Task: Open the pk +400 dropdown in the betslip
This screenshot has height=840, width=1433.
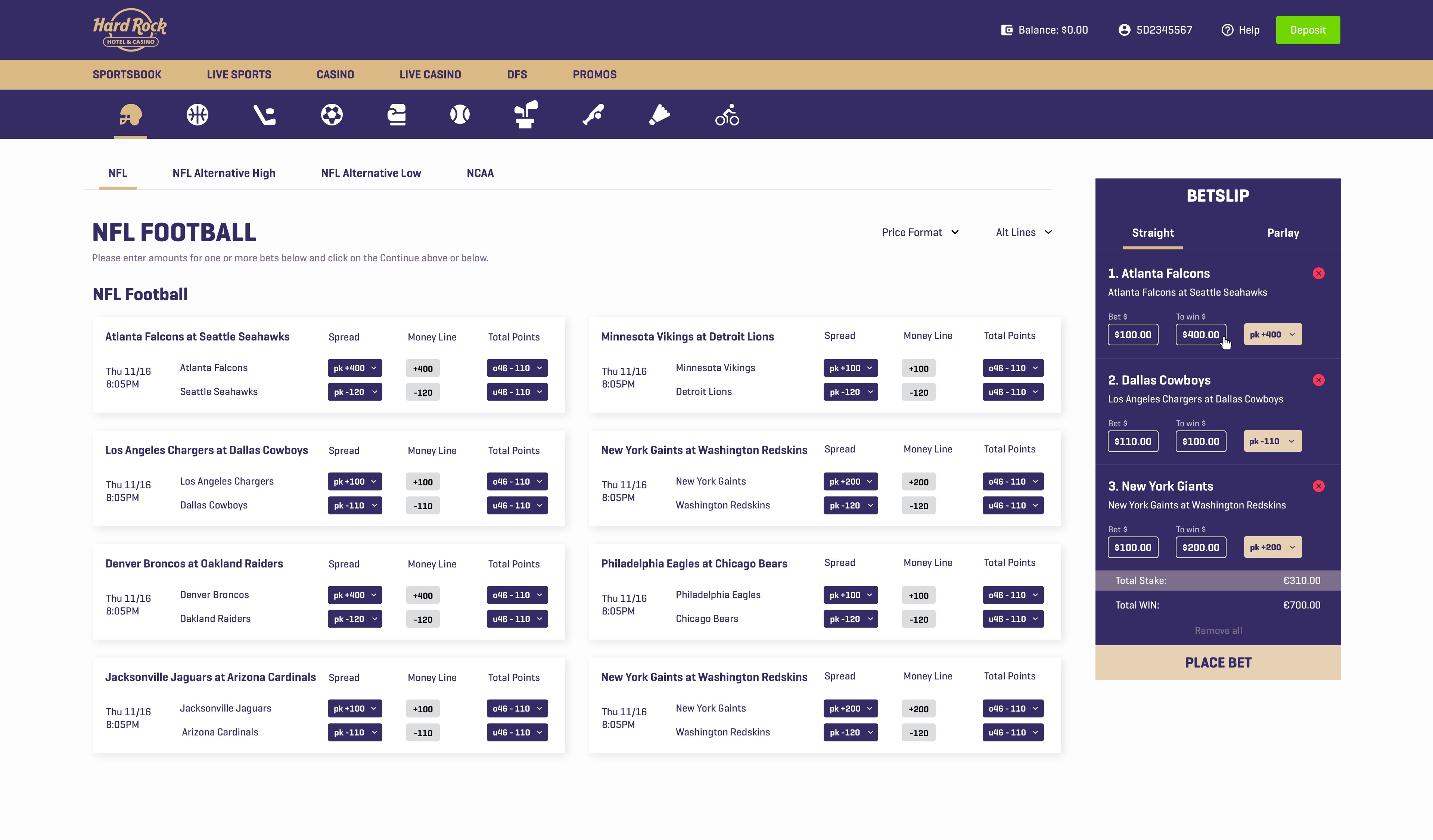Action: (1272, 335)
